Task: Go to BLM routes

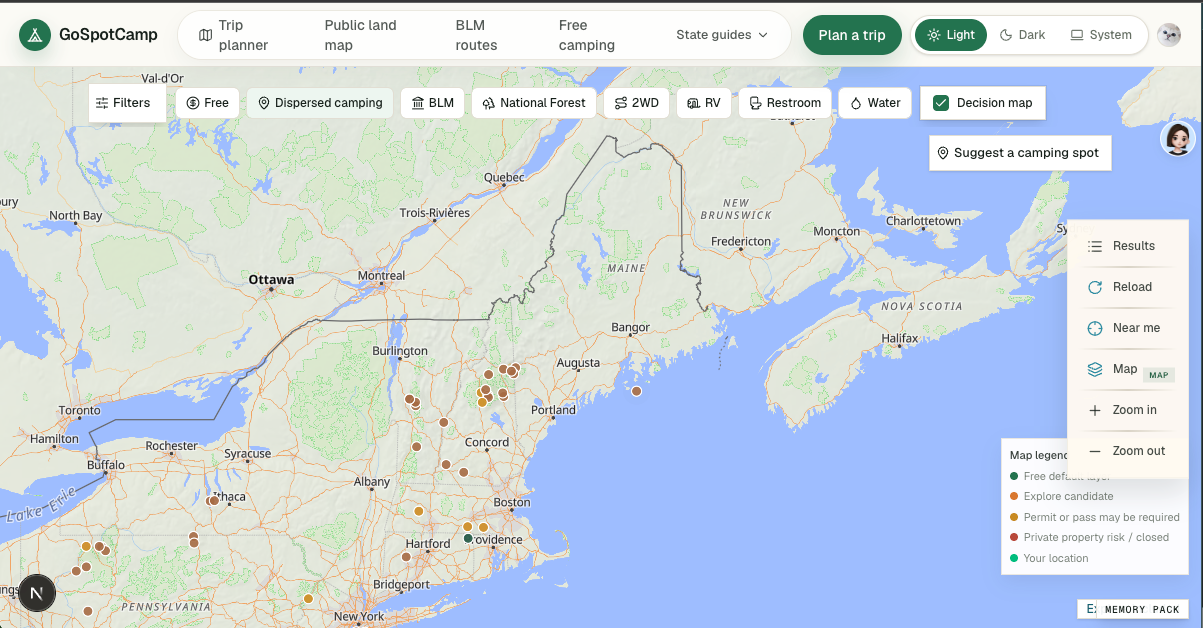Action: [476, 35]
